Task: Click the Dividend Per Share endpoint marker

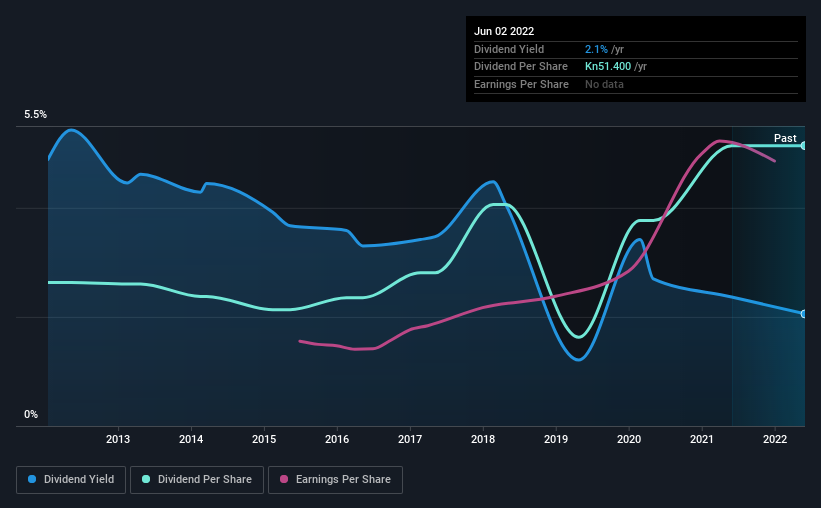Action: [804, 146]
